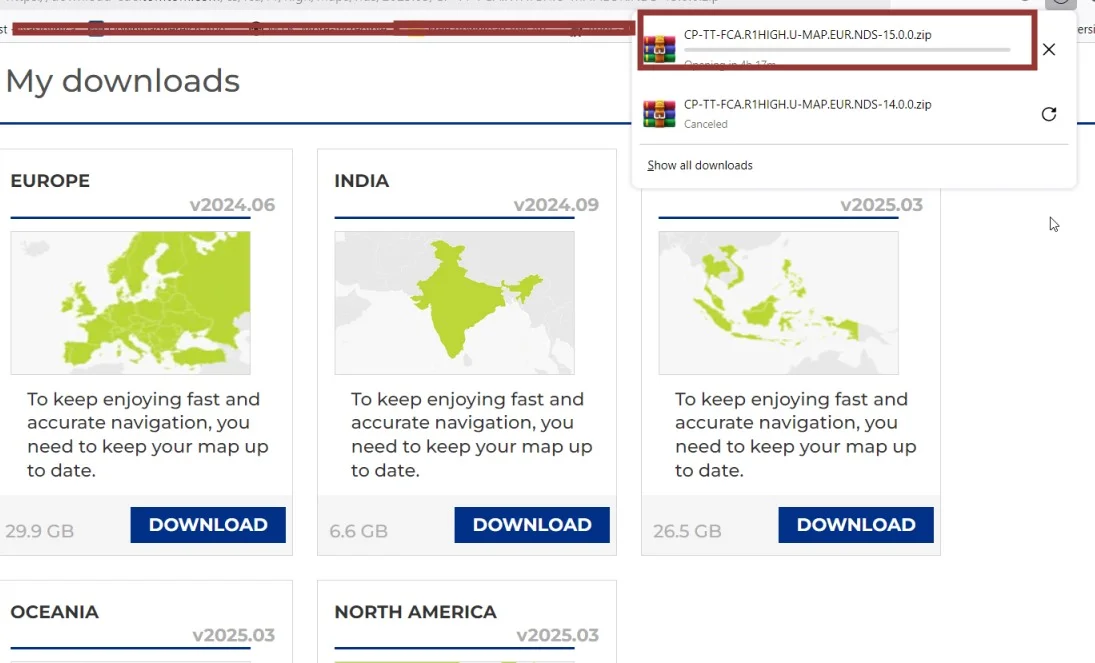Click the WinRAR icon of NDS-14.0.0 file
Screen dimensions: 1095x663
pyautogui.click(x=659, y=113)
